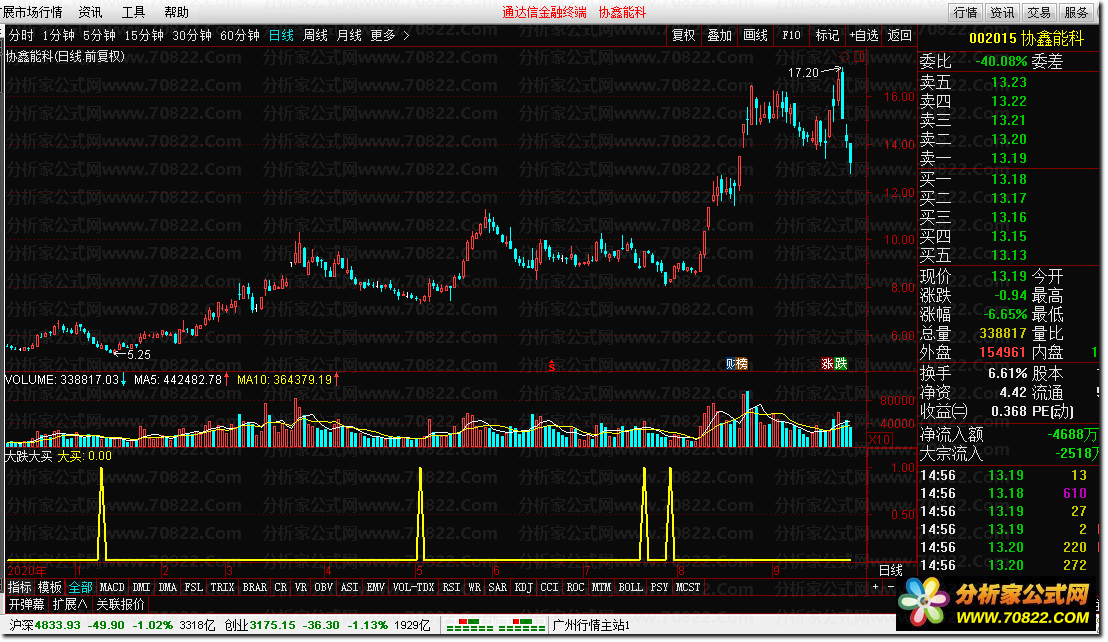Click the red S marker on chart

pyautogui.click(x=552, y=366)
